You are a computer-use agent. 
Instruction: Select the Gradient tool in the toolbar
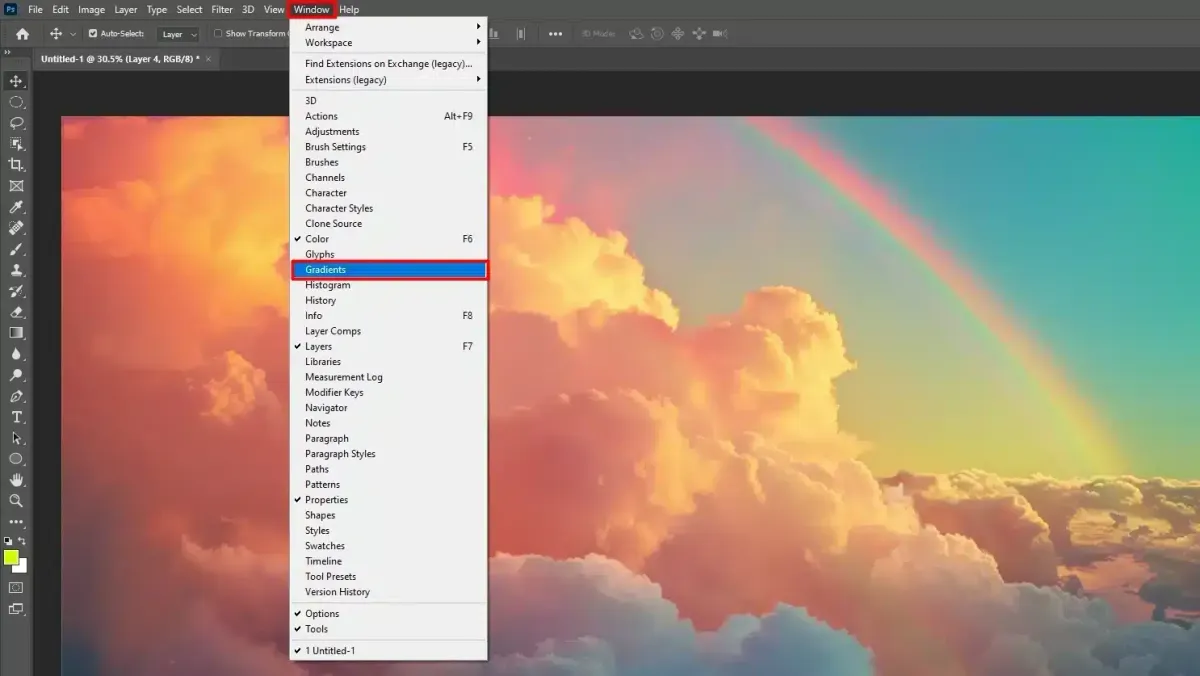click(16, 333)
